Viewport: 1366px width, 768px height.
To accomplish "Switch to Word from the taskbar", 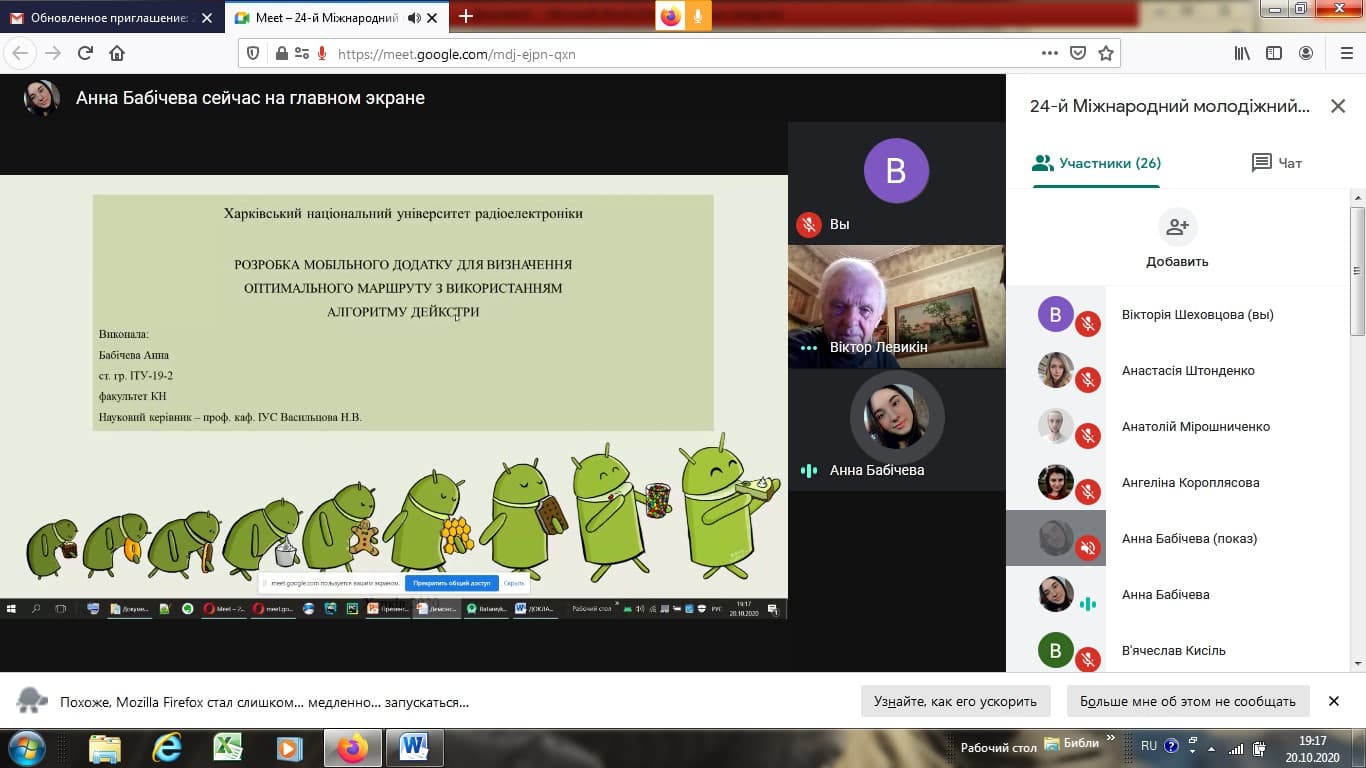I will point(414,748).
